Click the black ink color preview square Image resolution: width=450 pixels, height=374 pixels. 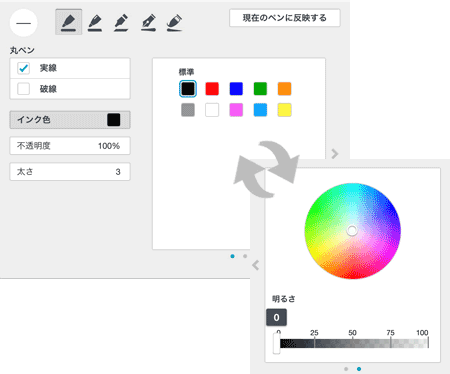point(114,120)
